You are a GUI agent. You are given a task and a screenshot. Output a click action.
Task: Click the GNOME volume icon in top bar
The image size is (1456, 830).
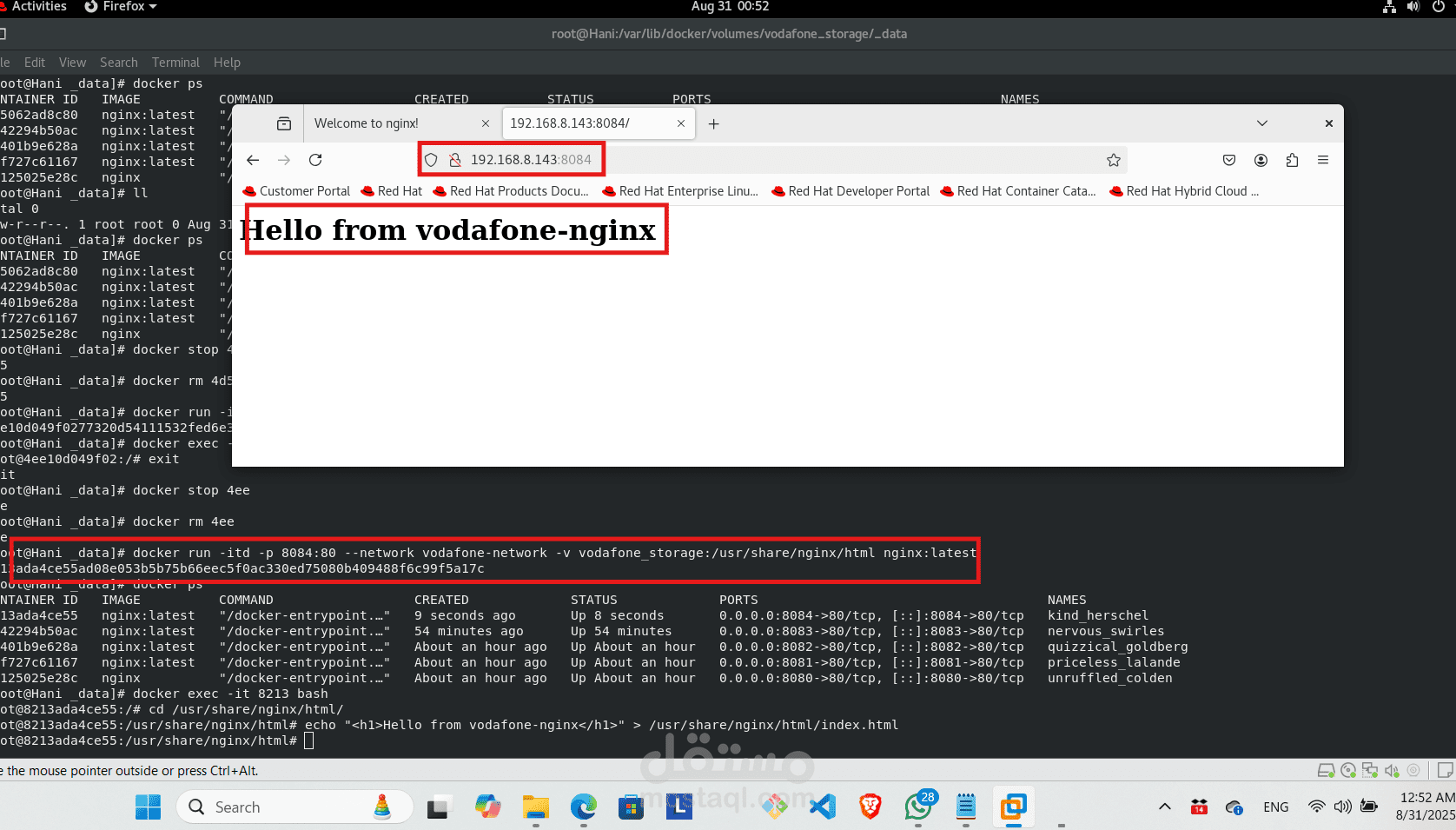[x=1413, y=7]
